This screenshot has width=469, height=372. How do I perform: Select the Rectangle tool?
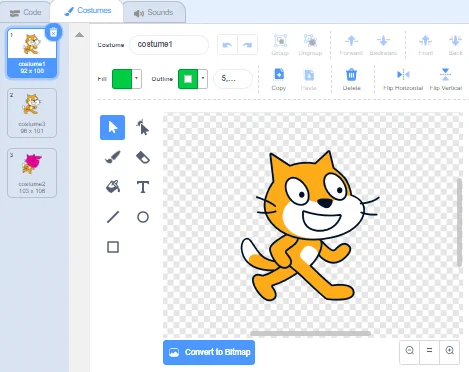click(112, 247)
